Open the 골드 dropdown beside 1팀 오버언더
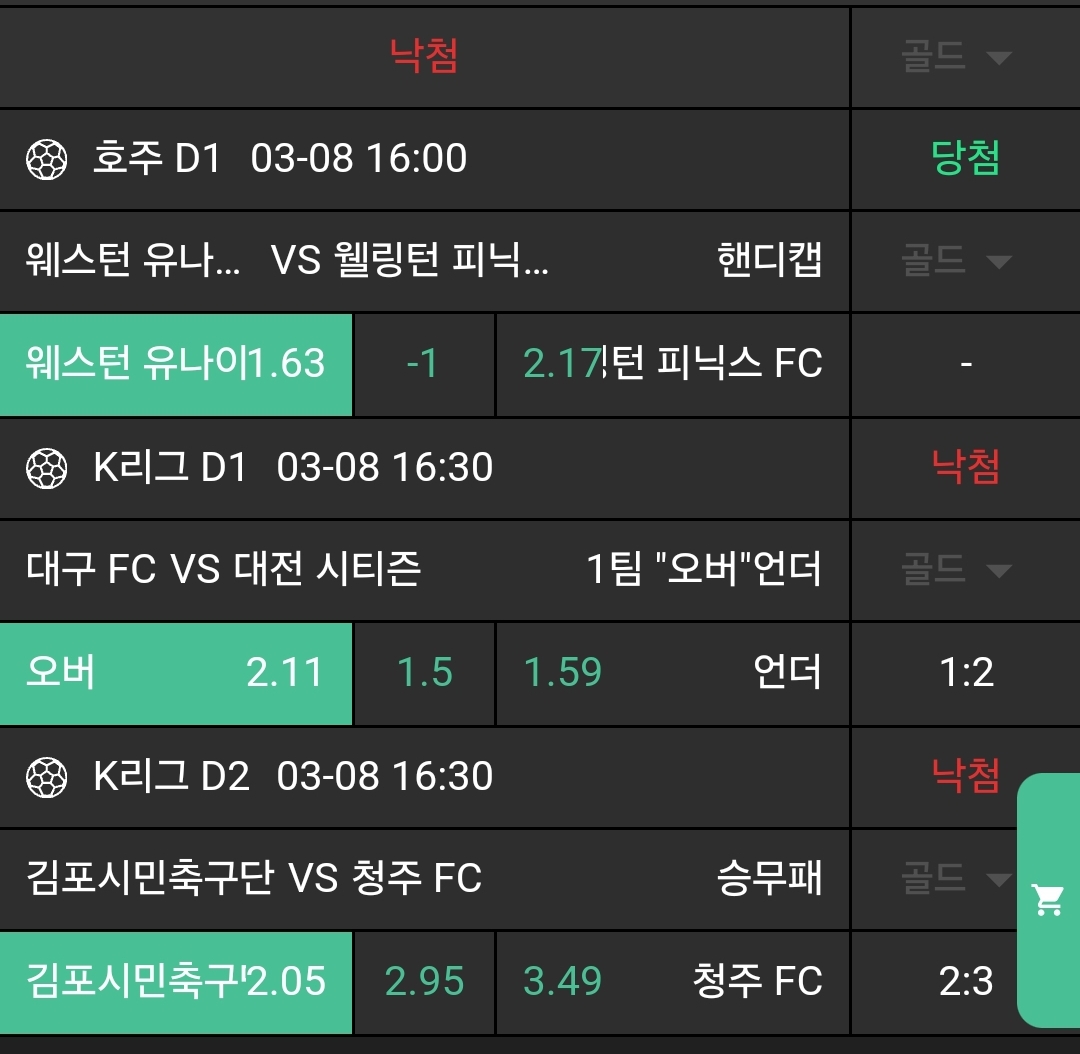Image resolution: width=1080 pixels, height=1054 pixels. [x=955, y=571]
